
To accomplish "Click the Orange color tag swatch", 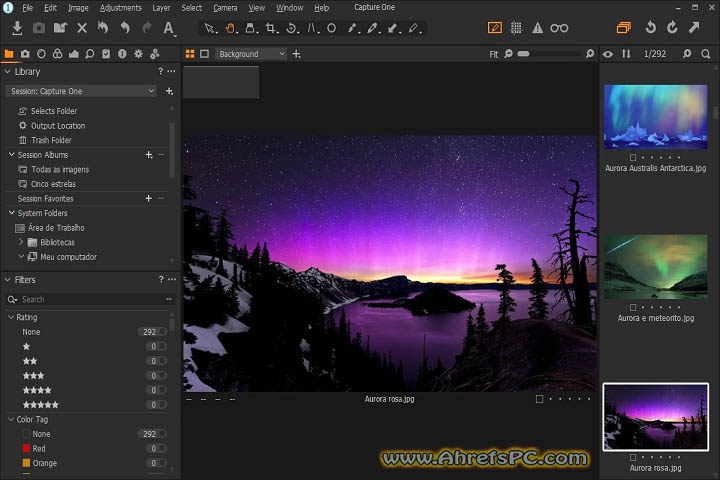I will point(26,463).
